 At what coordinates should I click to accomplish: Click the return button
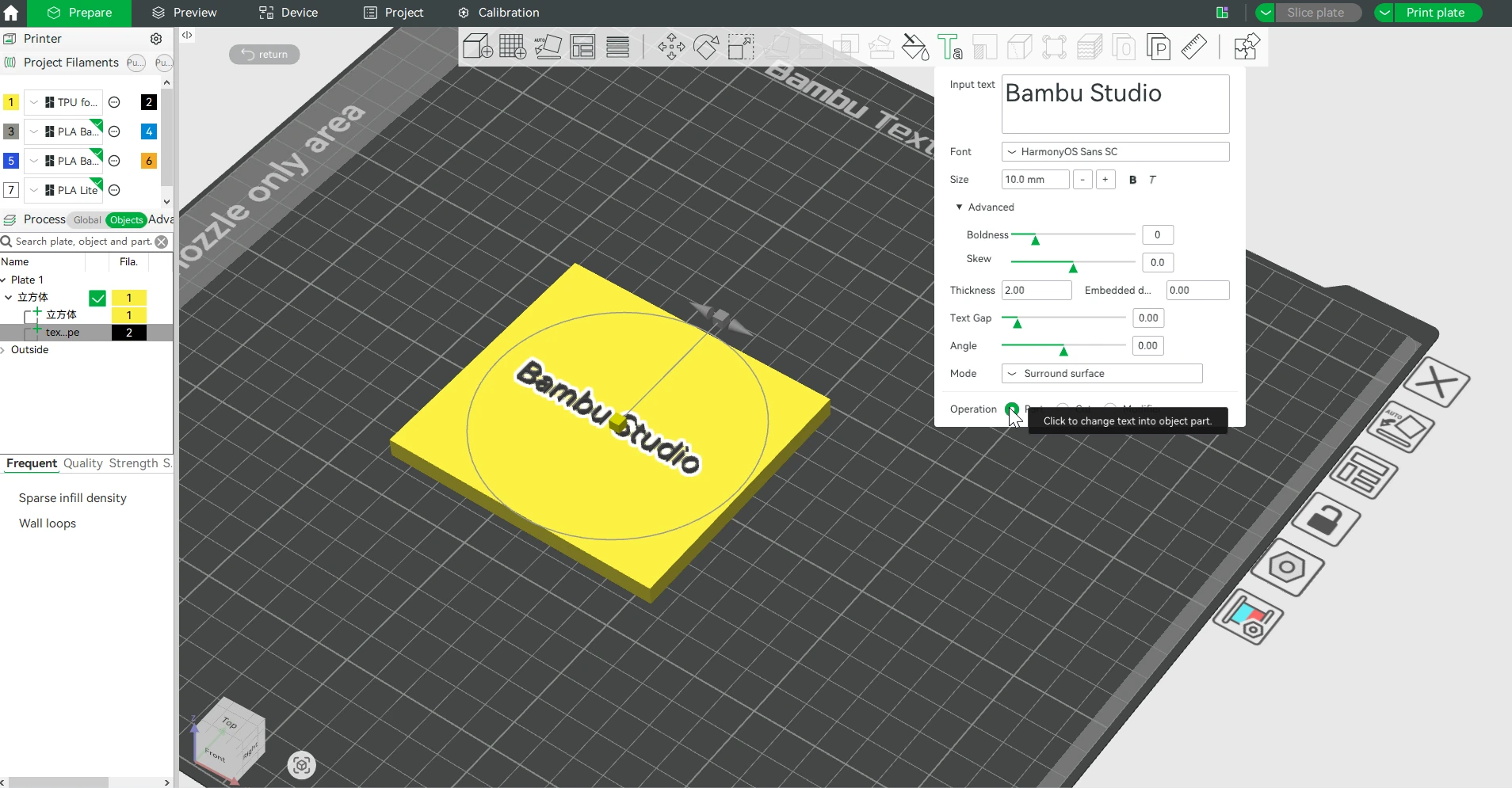[264, 54]
